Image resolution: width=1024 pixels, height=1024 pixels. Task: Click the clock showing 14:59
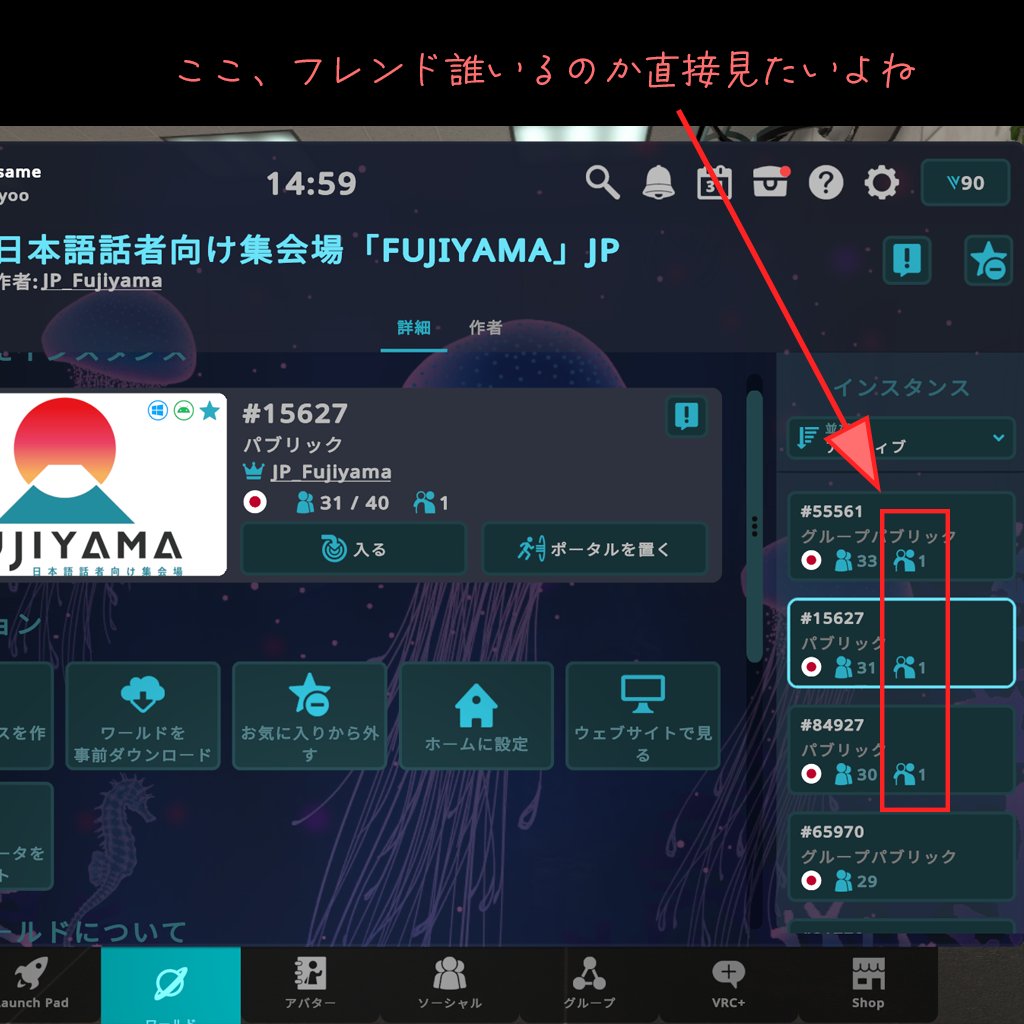click(312, 184)
